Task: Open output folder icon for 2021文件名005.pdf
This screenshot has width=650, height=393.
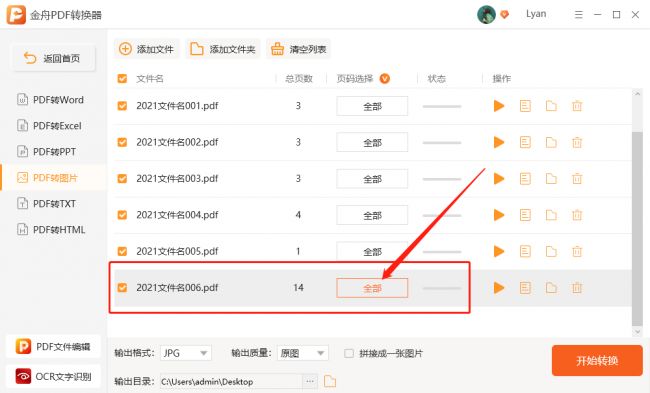Action: (551, 251)
